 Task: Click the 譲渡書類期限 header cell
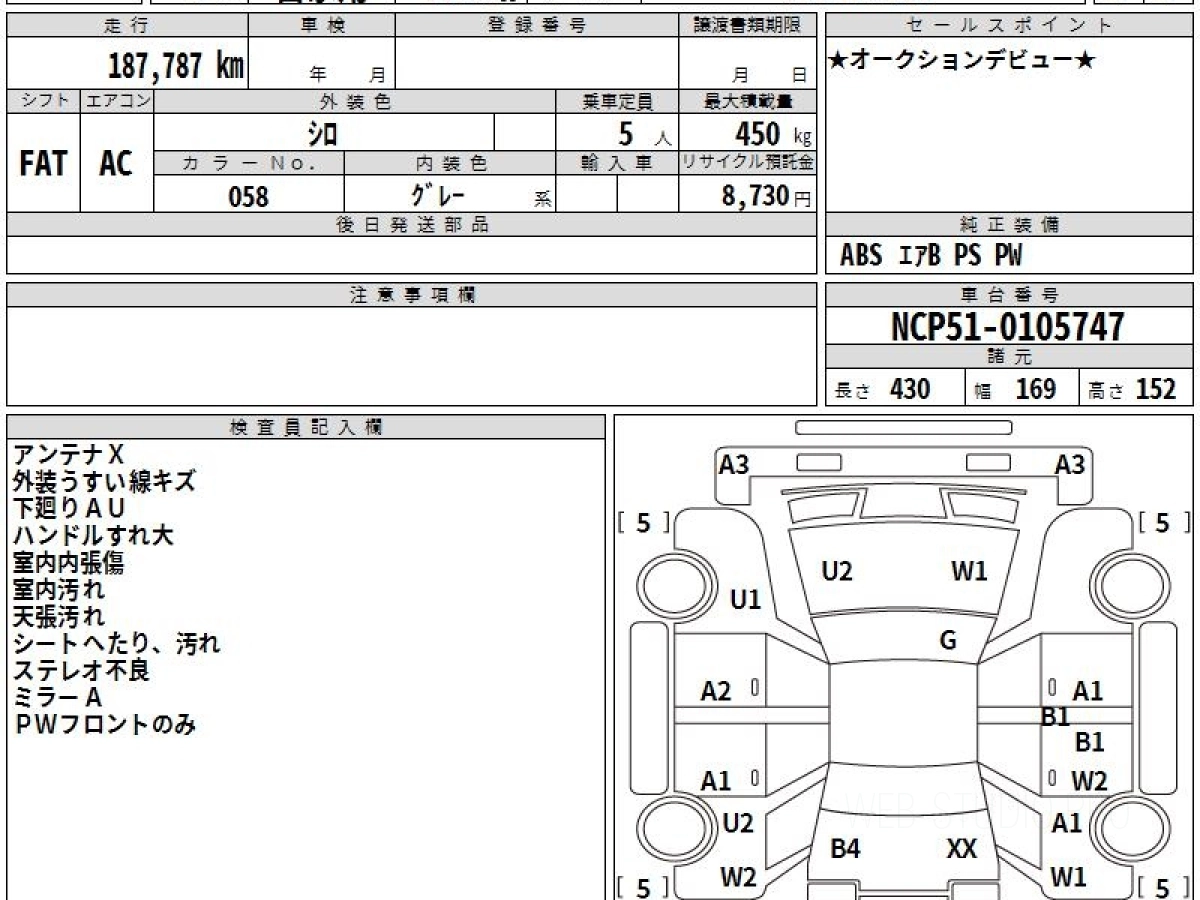pyautogui.click(x=748, y=26)
